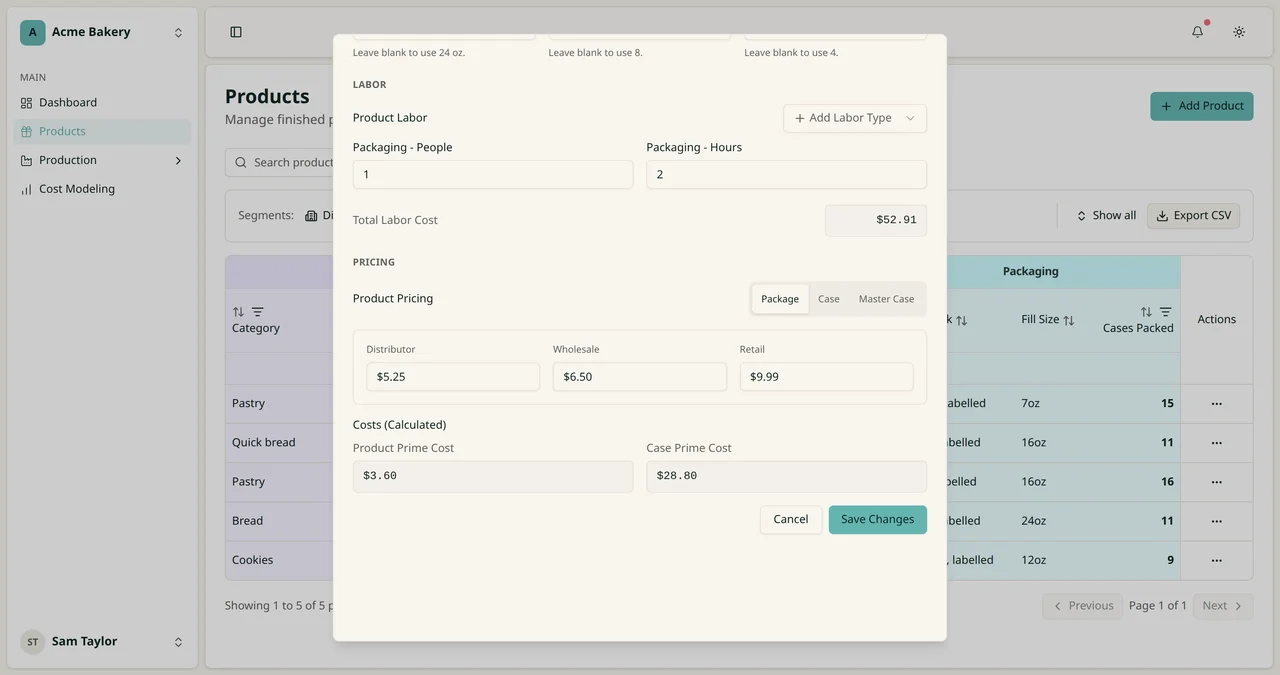Sort by Fill Size arrows
1280x675 pixels.
1069,320
